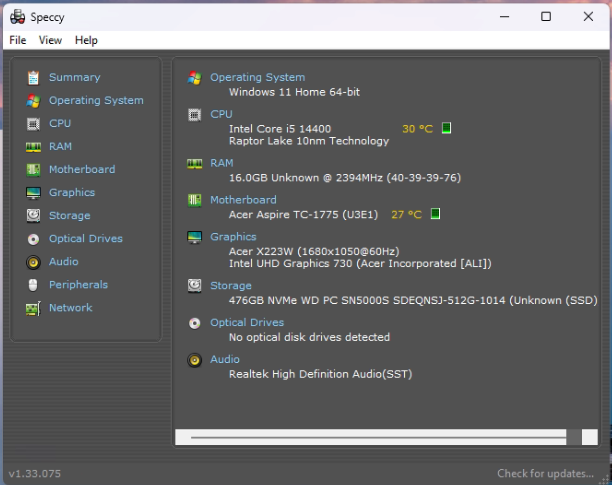The width and height of the screenshot is (612, 485).
Task: Click the Windows flag icon in summary panel
Action: pos(194,78)
